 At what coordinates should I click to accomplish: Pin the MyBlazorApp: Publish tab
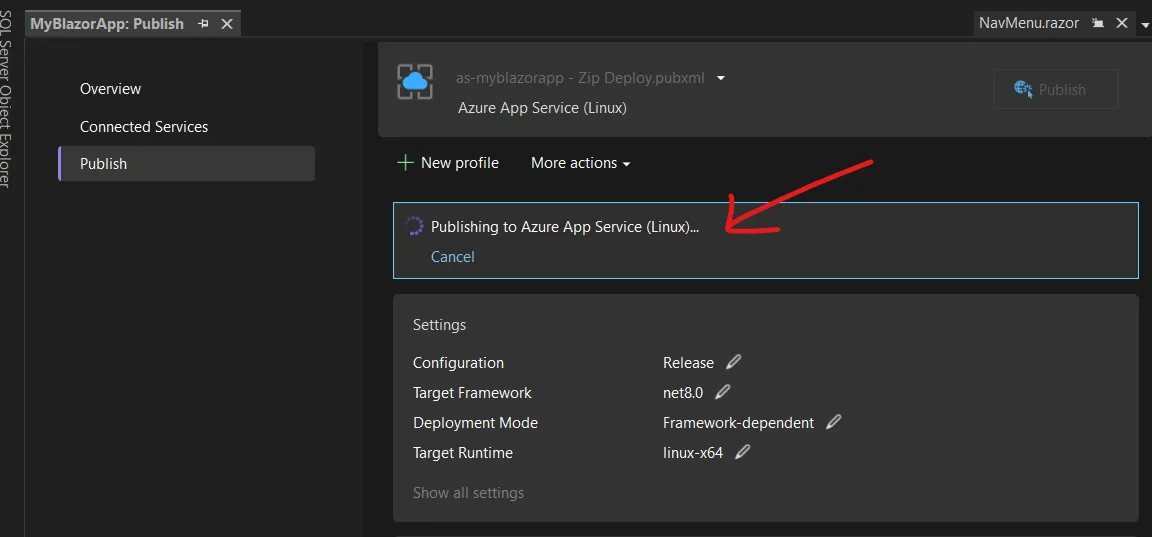tap(204, 24)
